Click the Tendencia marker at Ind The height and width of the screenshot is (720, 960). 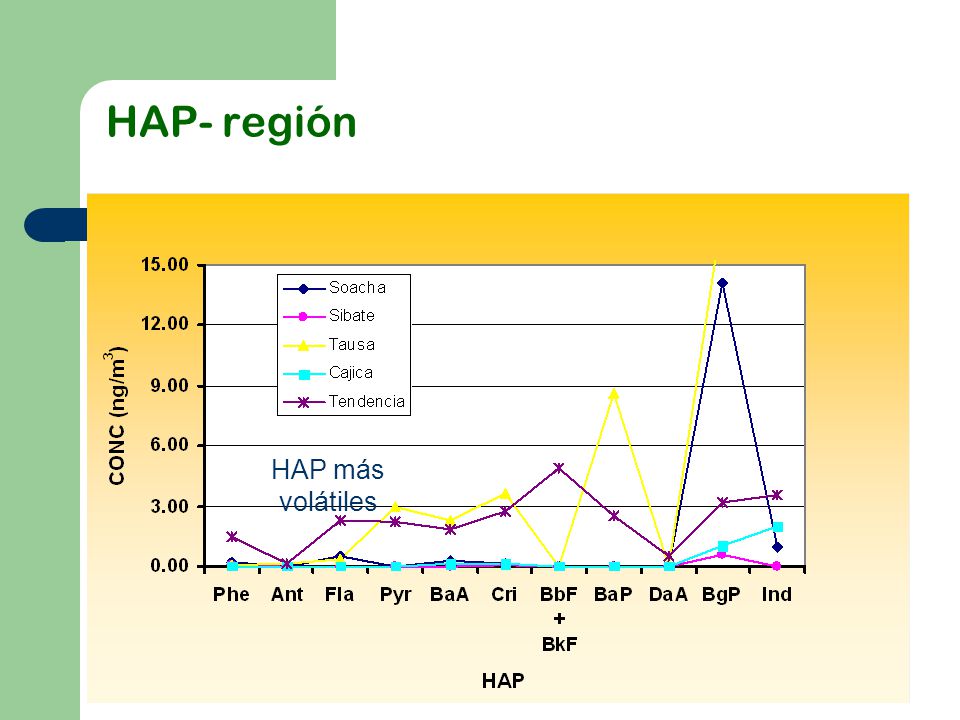click(x=777, y=495)
